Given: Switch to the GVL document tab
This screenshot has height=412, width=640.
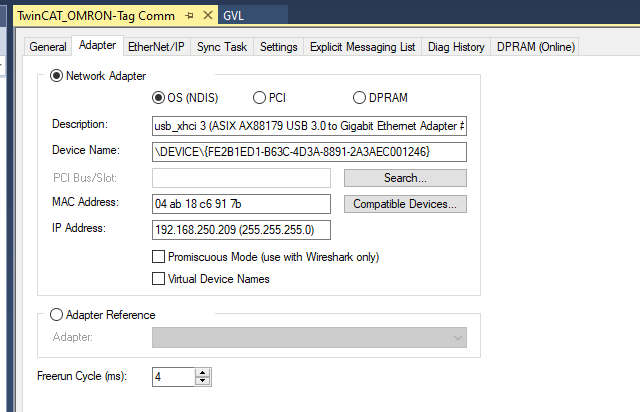Looking at the screenshot, I should [233, 16].
